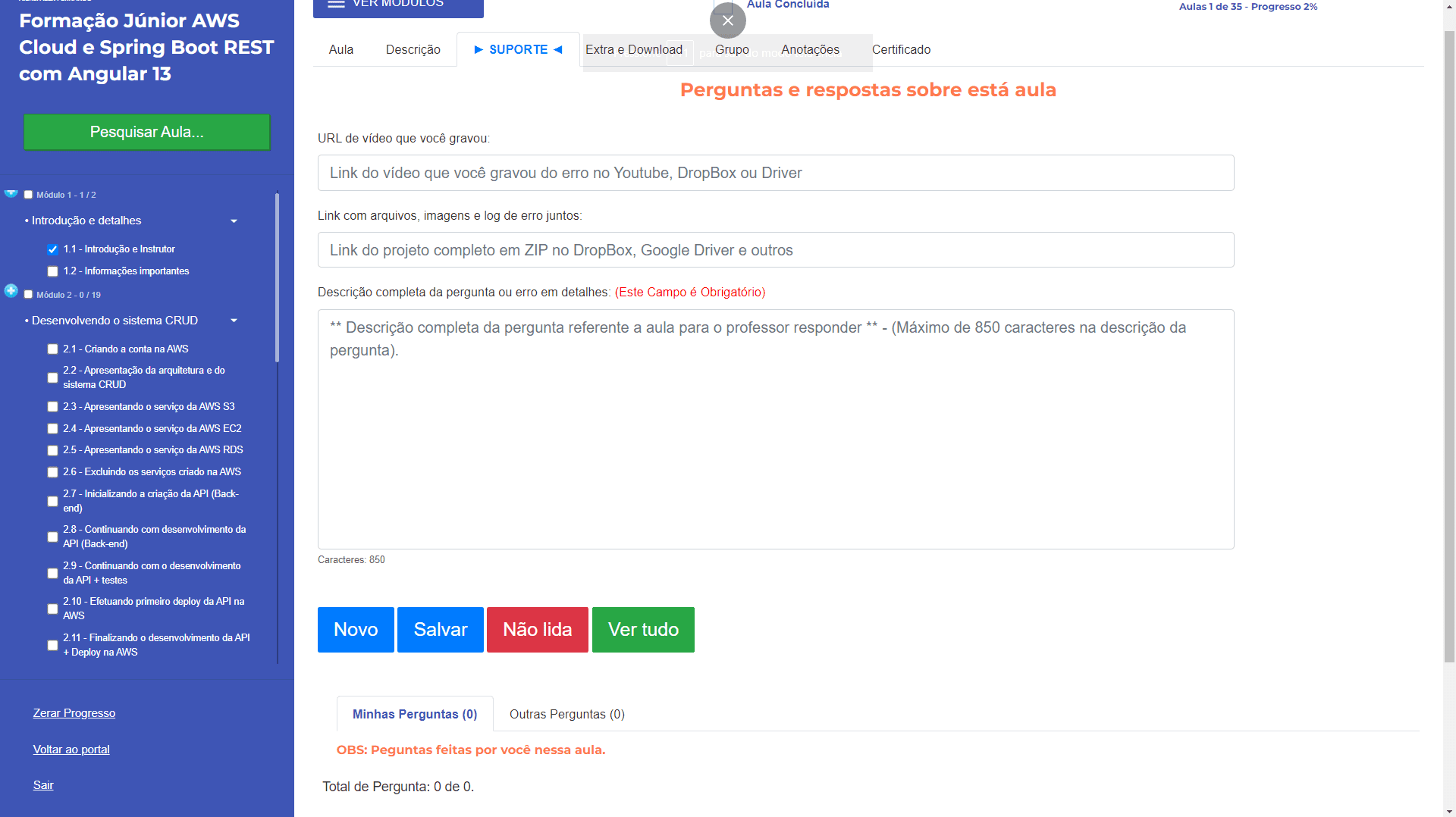Select the SUPORTE tab

(518, 49)
